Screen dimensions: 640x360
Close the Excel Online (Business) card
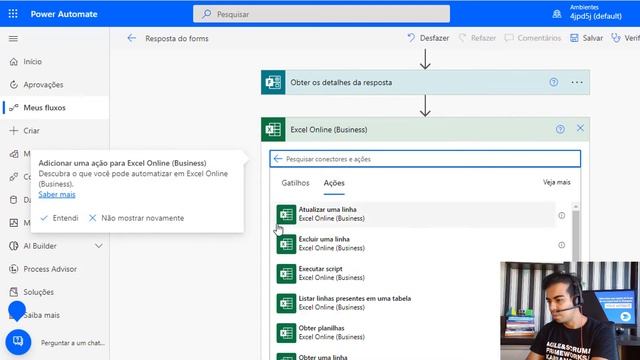(x=580, y=128)
